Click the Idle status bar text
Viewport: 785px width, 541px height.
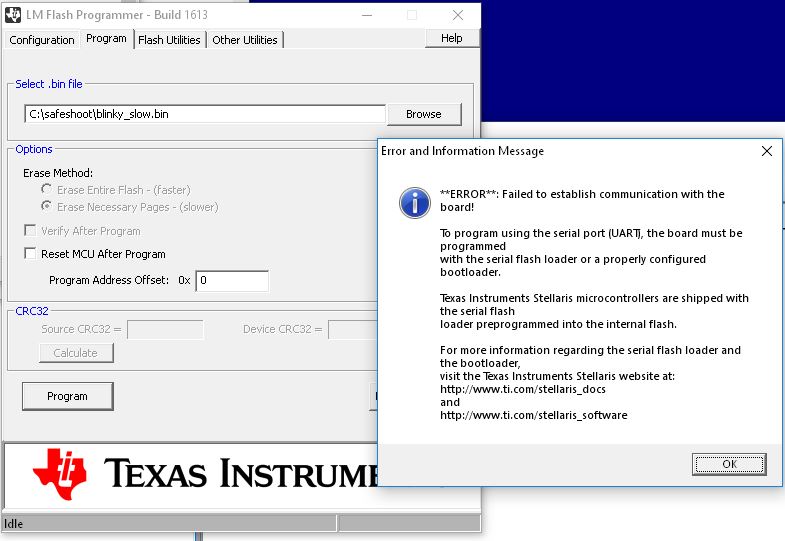pyautogui.click(x=14, y=524)
